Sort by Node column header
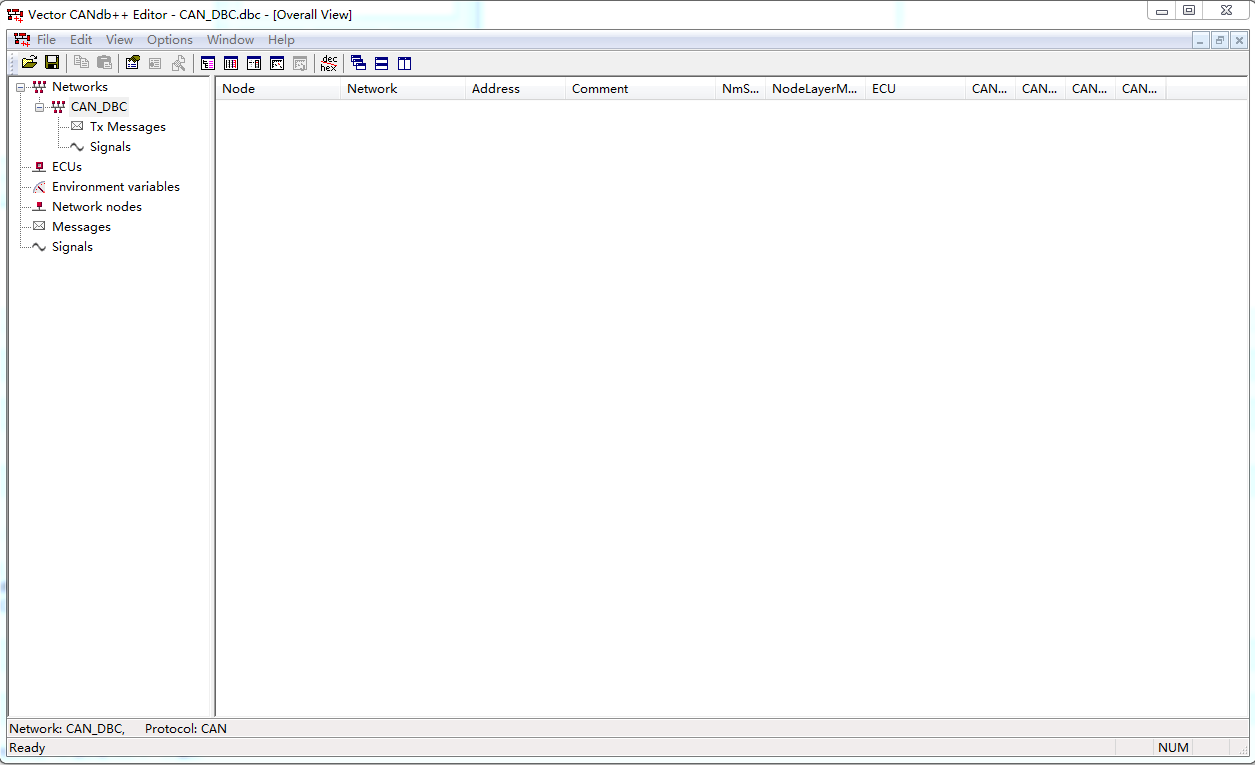This screenshot has height=765, width=1255. click(x=278, y=89)
